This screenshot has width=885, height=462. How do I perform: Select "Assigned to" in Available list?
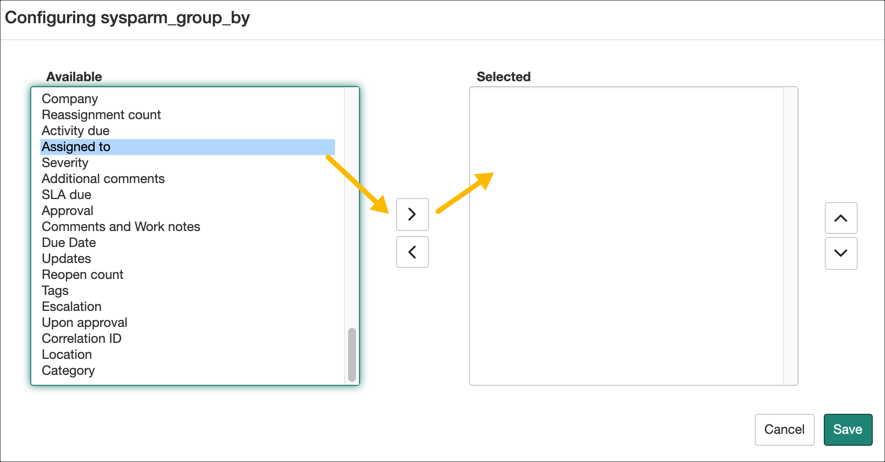click(76, 147)
